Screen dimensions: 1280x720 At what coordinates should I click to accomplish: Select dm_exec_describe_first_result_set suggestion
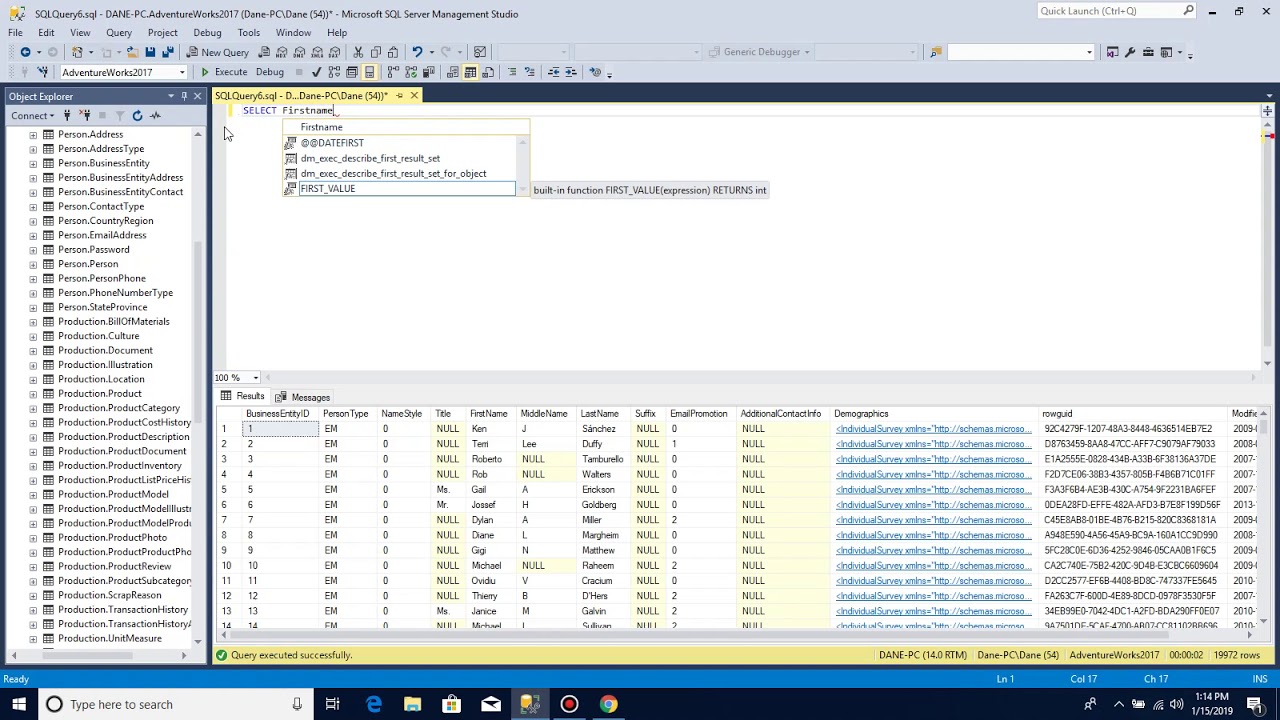click(x=399, y=158)
